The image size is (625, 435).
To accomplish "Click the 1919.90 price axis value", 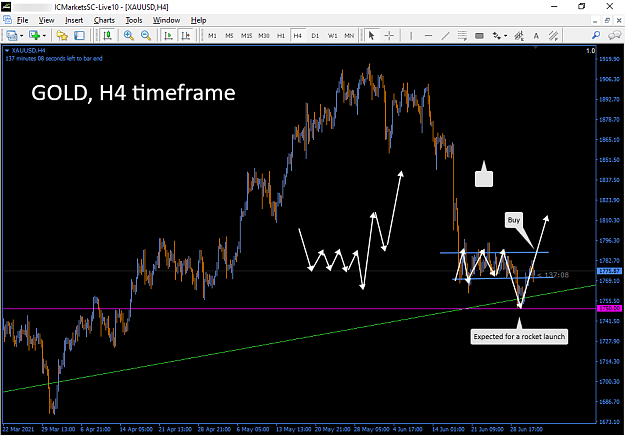I will point(610,59).
